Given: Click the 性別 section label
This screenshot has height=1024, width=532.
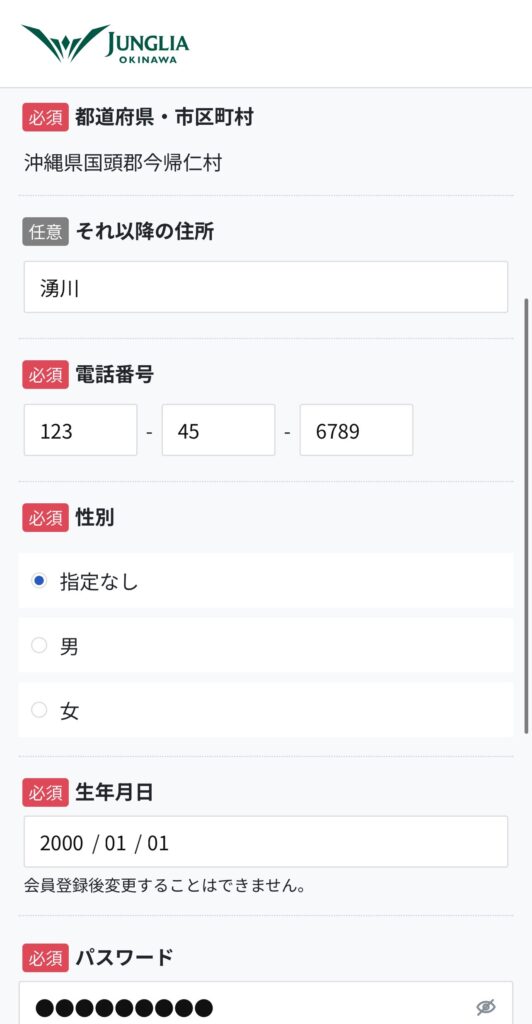Looking at the screenshot, I should (95, 518).
